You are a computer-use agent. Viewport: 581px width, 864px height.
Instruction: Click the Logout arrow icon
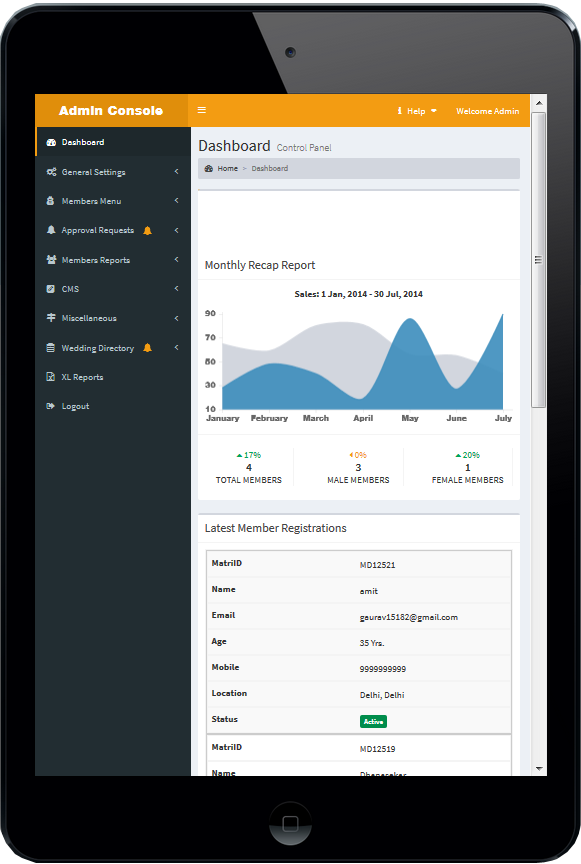(51, 406)
